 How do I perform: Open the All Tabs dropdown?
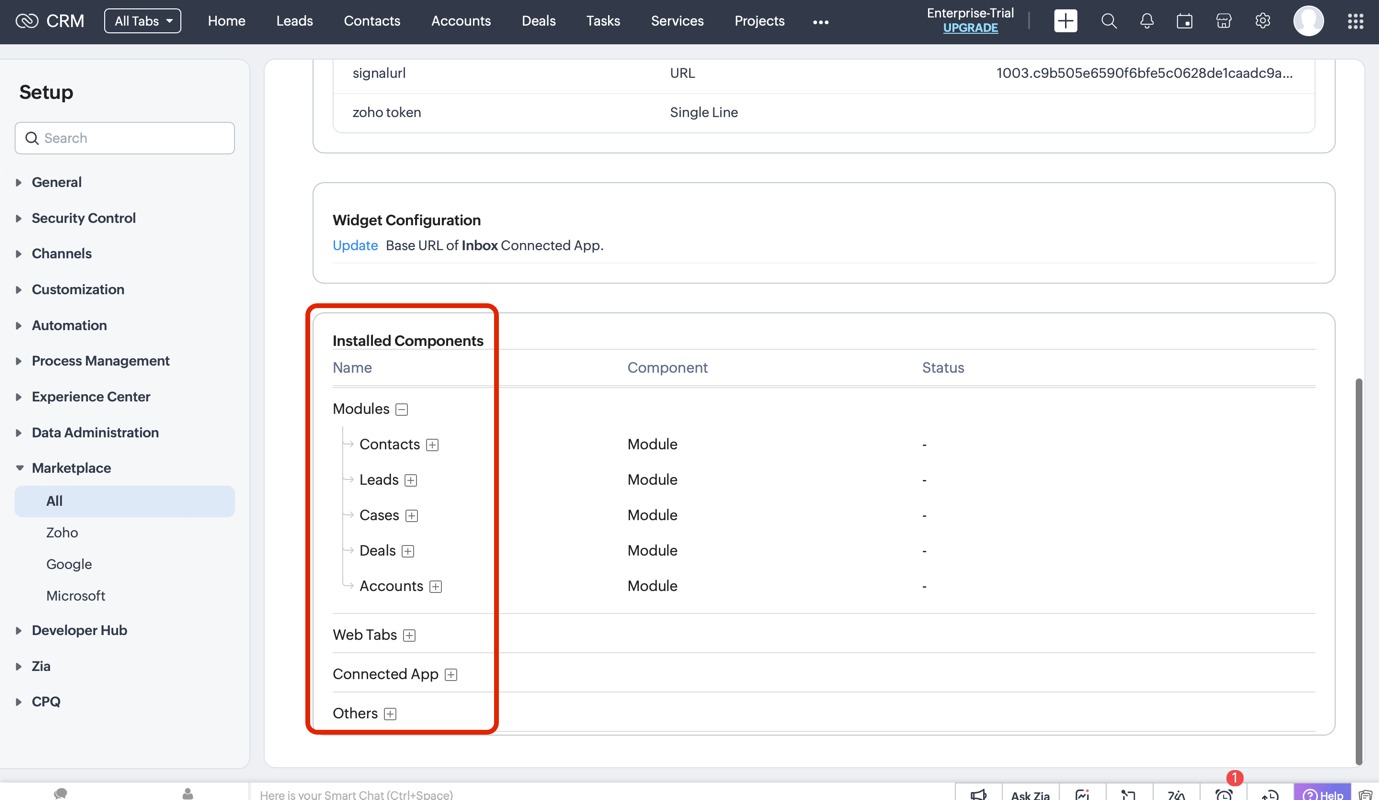tap(143, 21)
